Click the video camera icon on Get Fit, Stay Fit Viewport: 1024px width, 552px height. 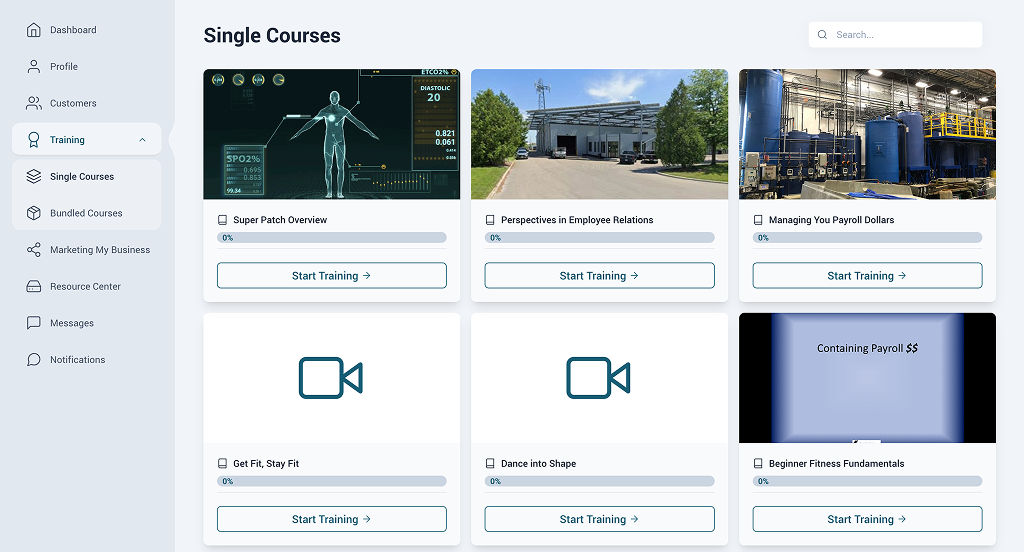coord(331,378)
